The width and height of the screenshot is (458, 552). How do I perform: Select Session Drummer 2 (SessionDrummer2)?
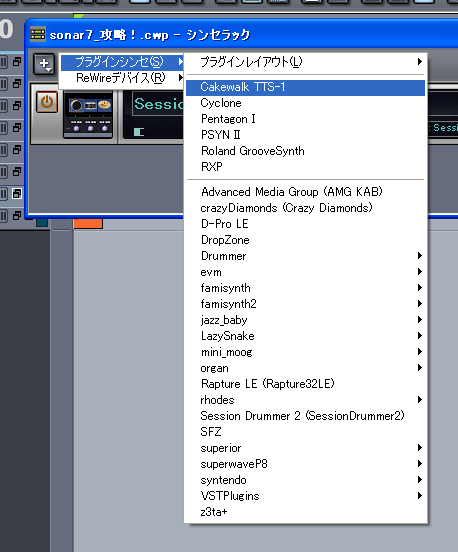[x=306, y=416]
